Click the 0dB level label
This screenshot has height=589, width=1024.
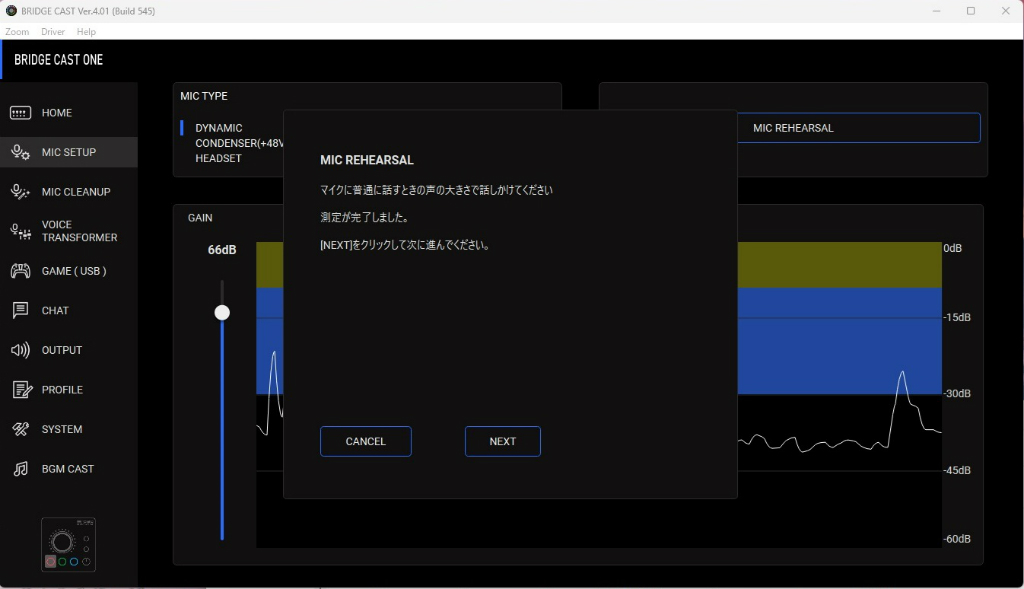tap(952, 248)
